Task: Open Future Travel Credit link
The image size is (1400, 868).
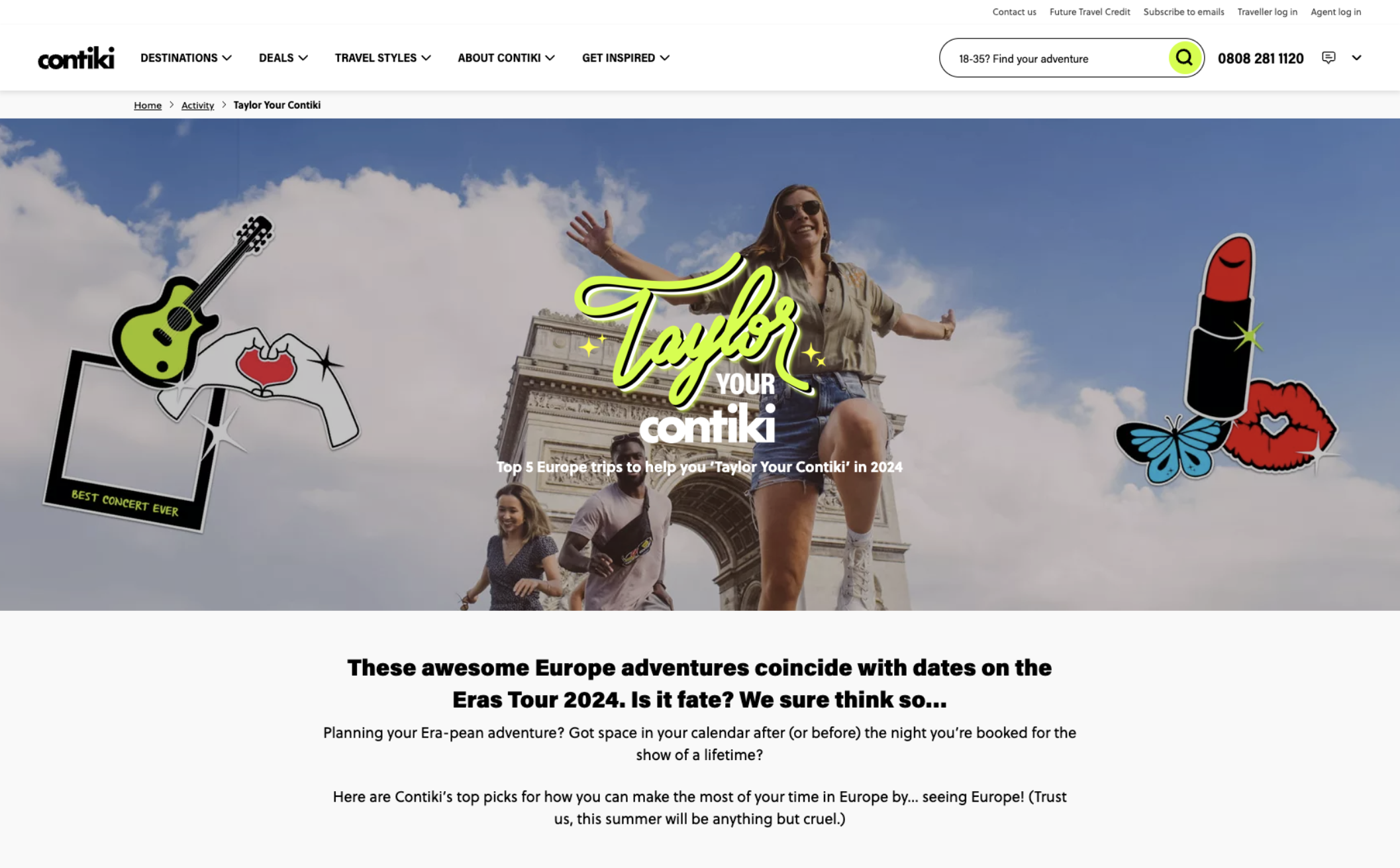Action: click(1089, 12)
